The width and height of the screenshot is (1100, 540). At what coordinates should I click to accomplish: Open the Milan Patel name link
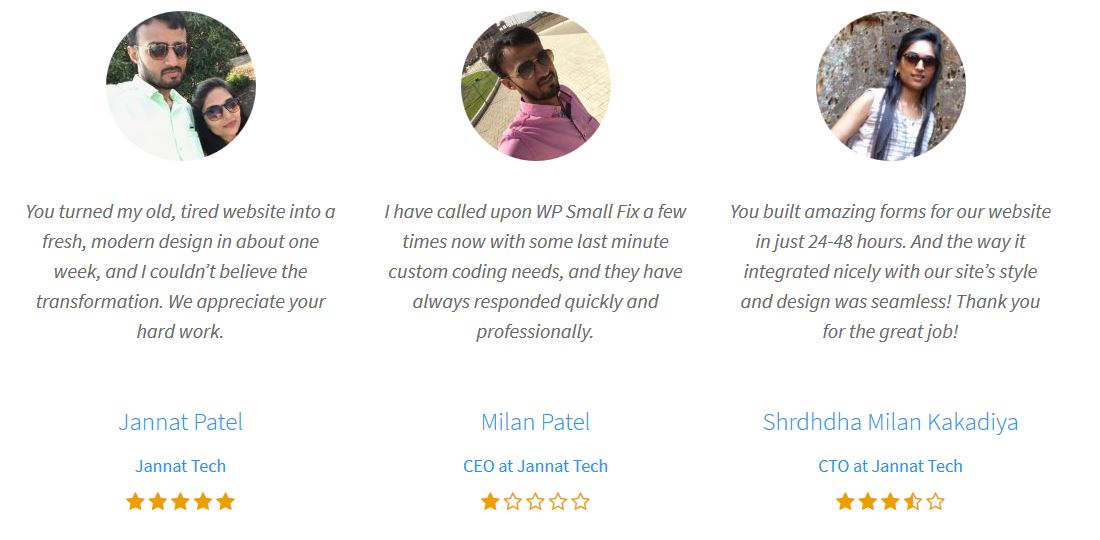coord(535,422)
